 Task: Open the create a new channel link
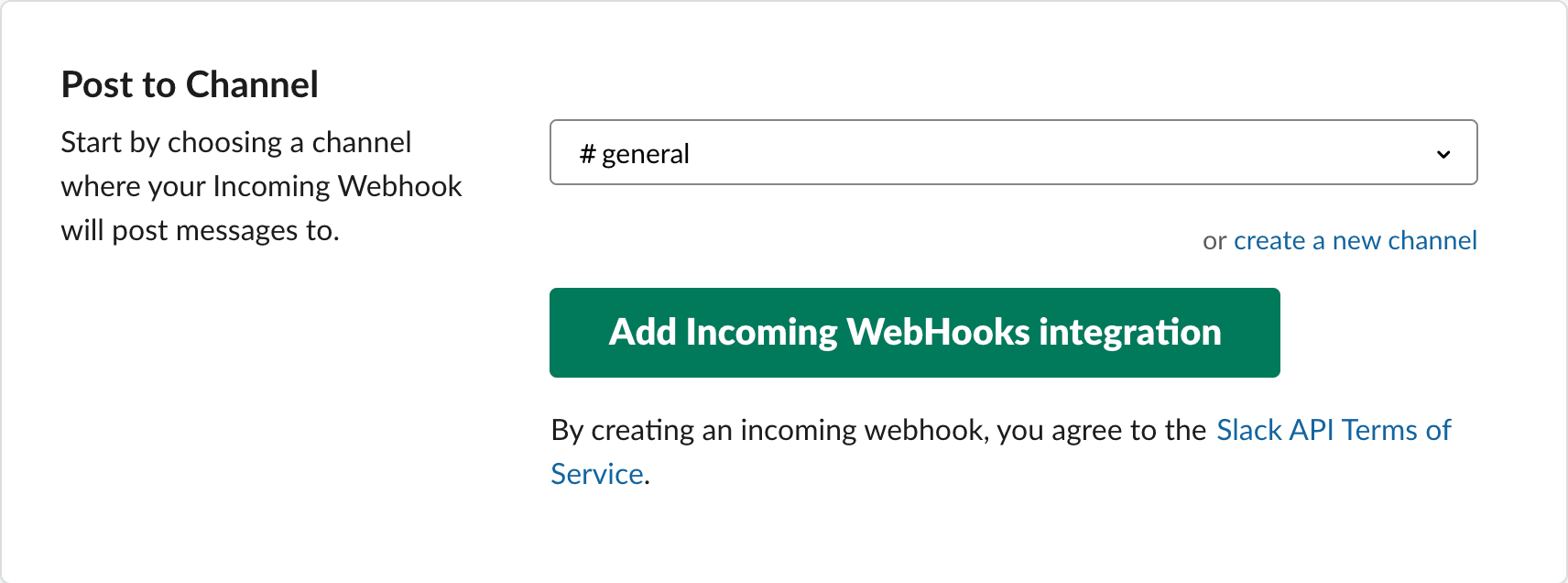[1355, 239]
